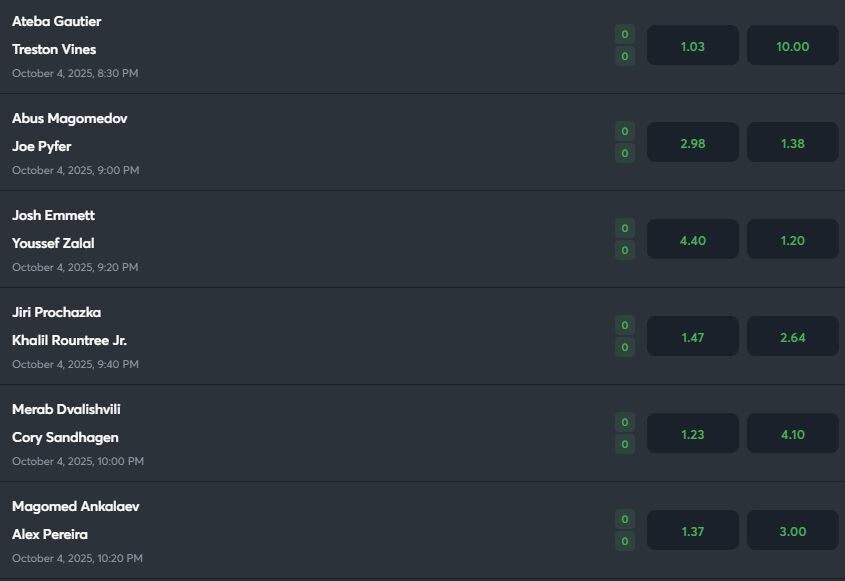Screen dimensions: 845x581
Task: Select Youssef Zalal odds 1.20
Action: tap(792, 240)
